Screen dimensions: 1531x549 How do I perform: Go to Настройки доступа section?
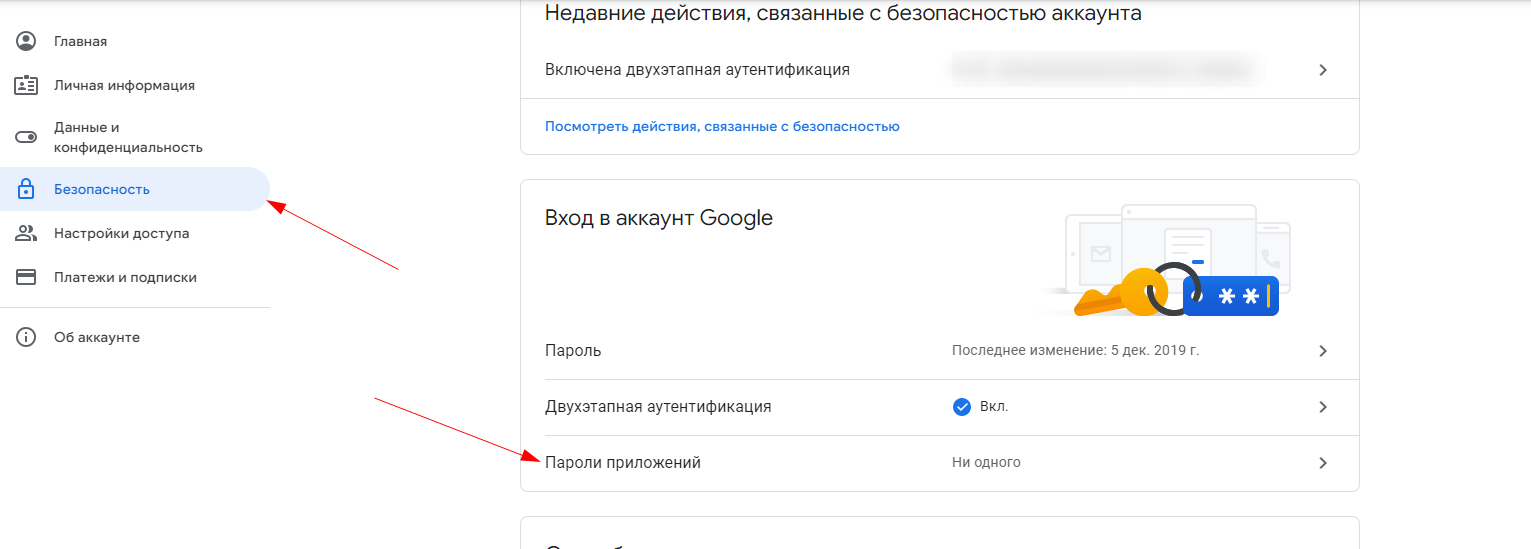point(121,233)
